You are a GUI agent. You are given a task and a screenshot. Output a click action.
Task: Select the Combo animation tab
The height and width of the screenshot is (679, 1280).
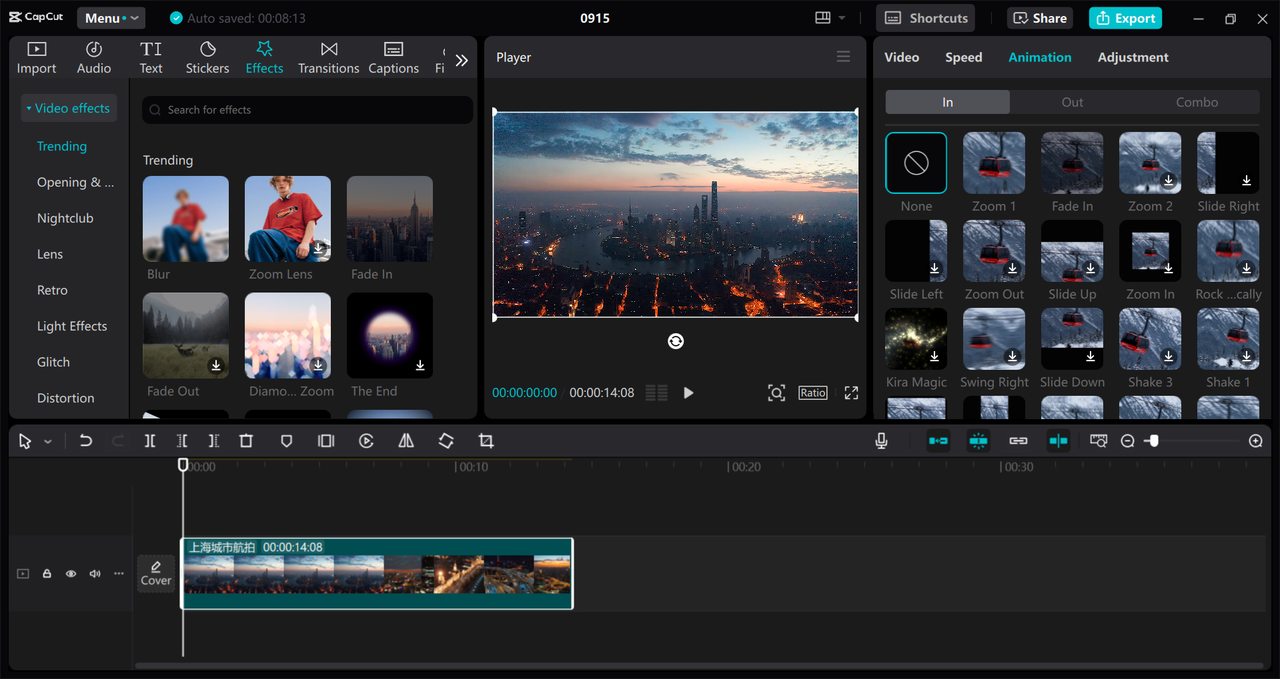click(1197, 102)
